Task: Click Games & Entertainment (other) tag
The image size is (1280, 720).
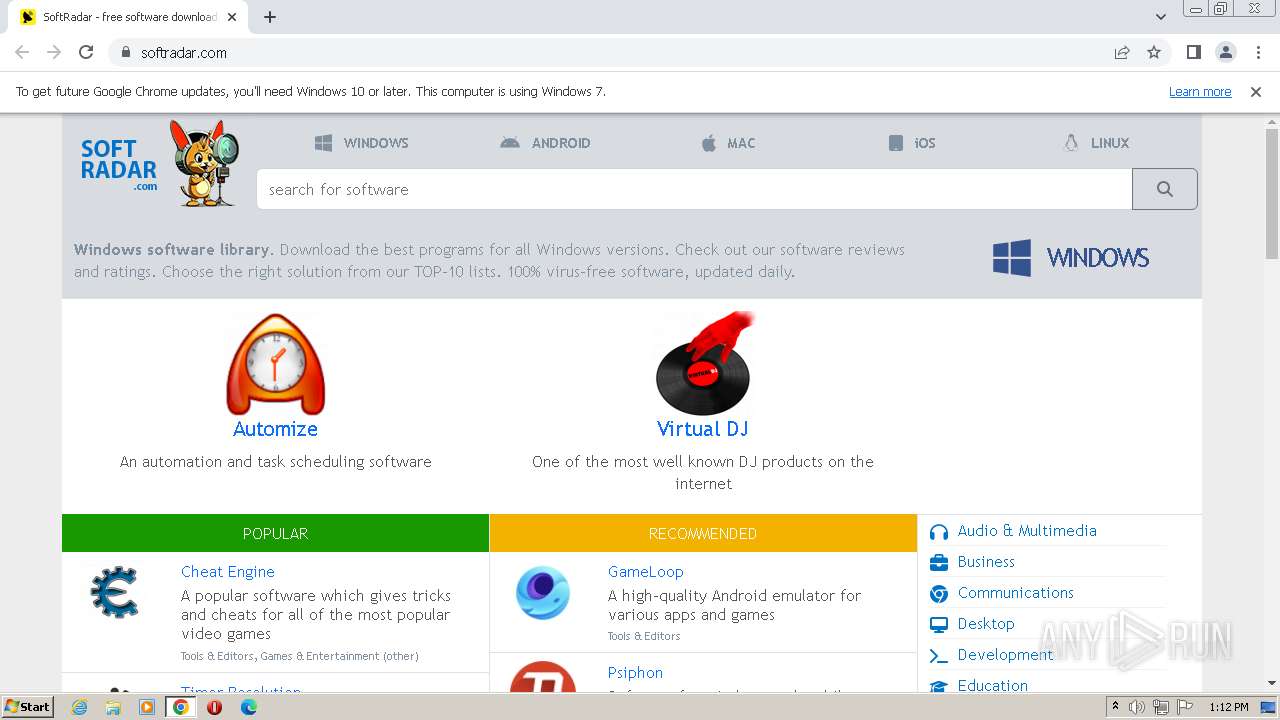Action: [341, 657]
